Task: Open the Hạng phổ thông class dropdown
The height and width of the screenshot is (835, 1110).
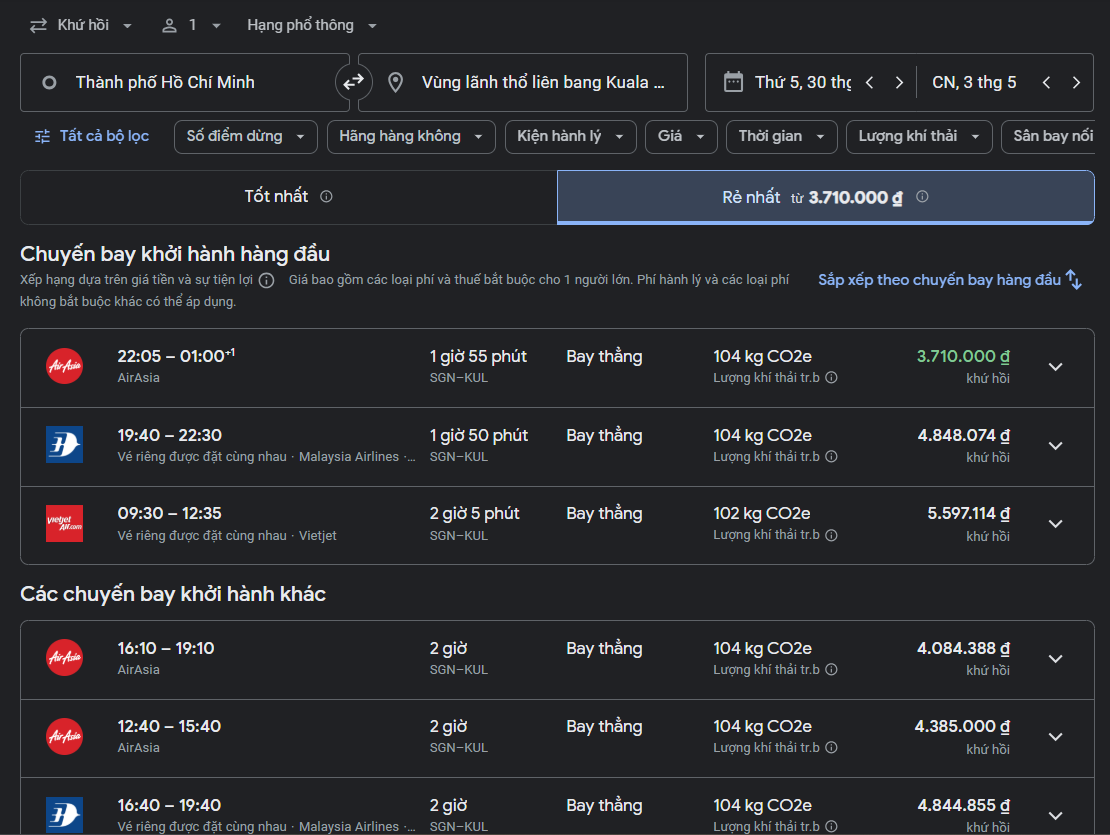Action: click(312, 25)
